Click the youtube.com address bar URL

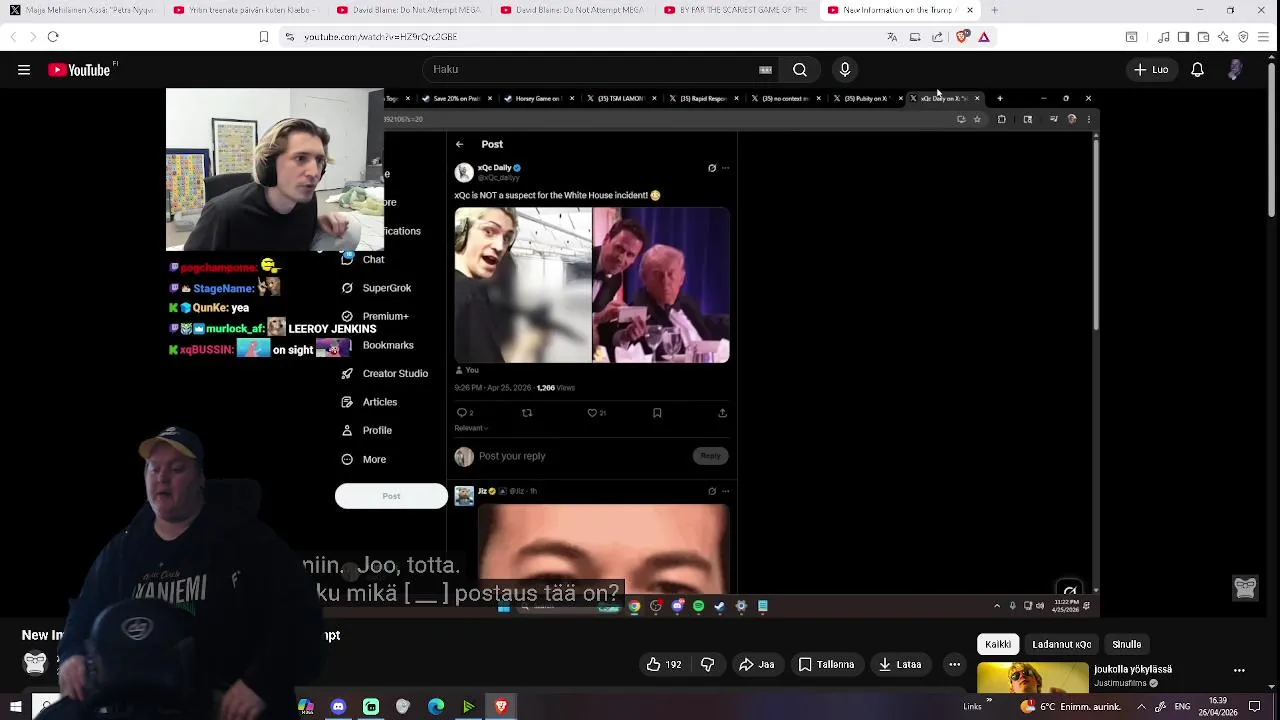click(381, 37)
